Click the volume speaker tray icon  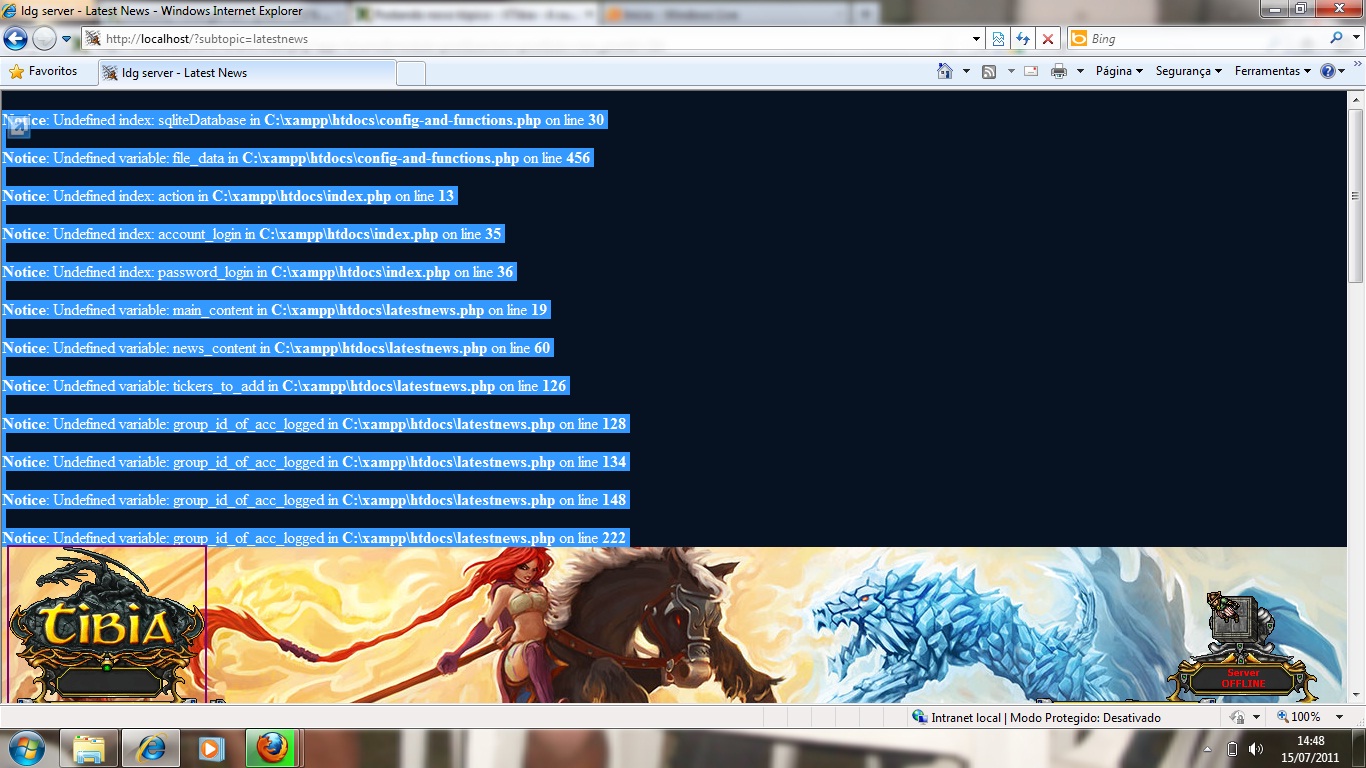coord(1256,749)
